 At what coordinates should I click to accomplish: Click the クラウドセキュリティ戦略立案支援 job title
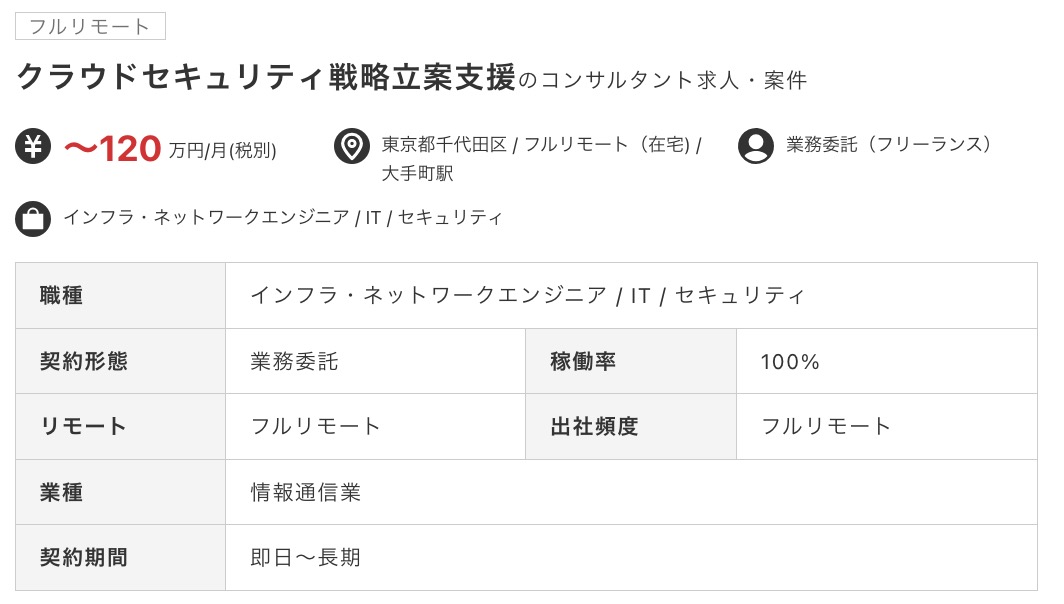click(267, 78)
